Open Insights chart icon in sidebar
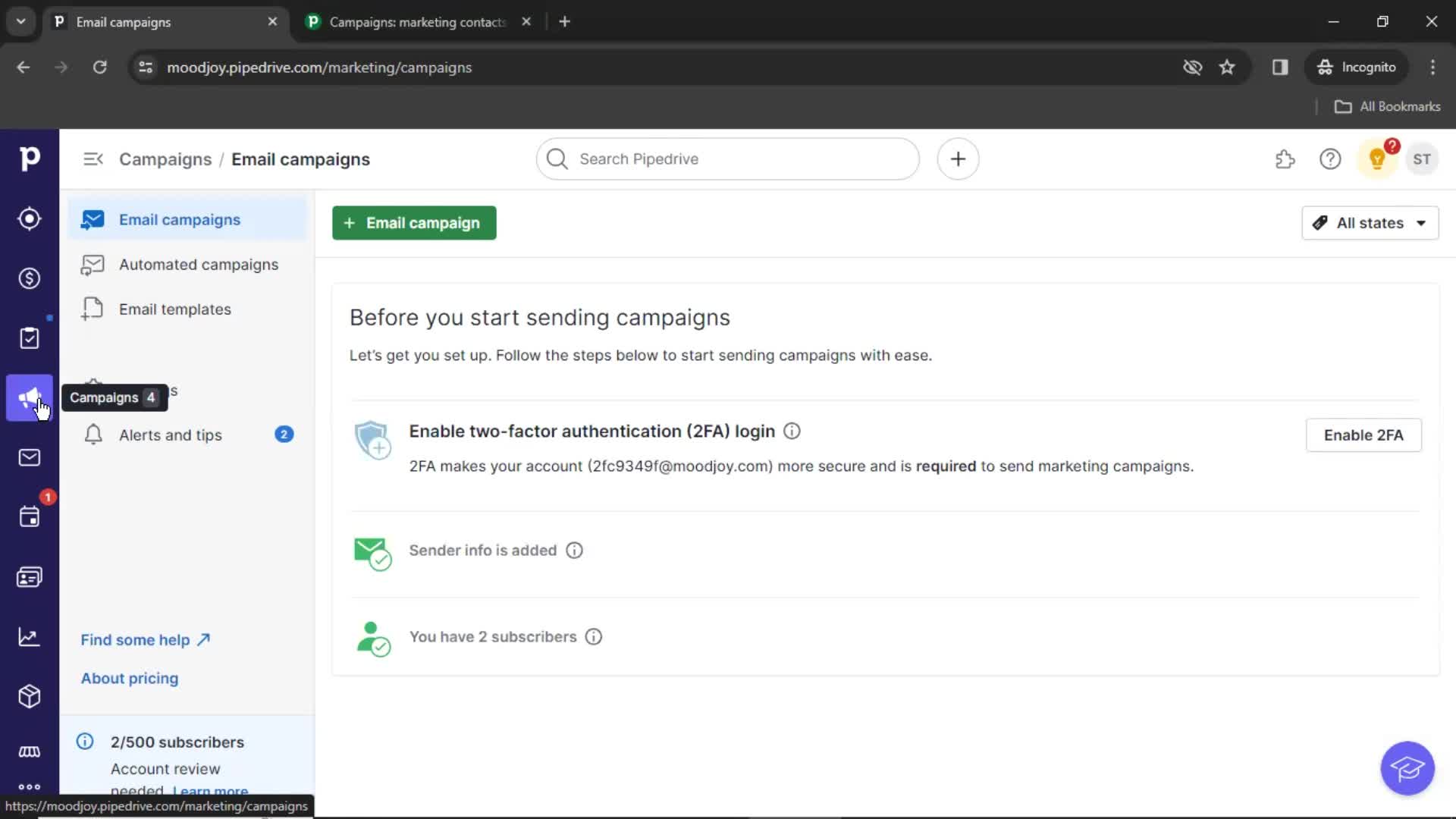 tap(30, 637)
